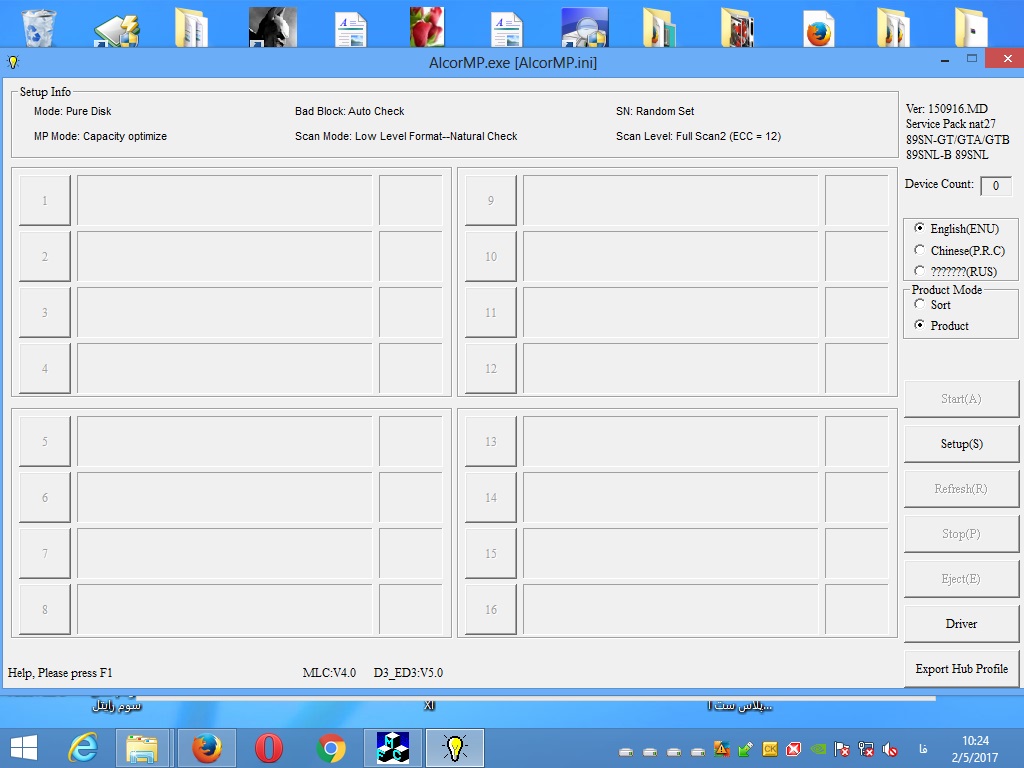The height and width of the screenshot is (768, 1024).
Task: Open the NVIDIA tray icon
Action: (x=818, y=749)
